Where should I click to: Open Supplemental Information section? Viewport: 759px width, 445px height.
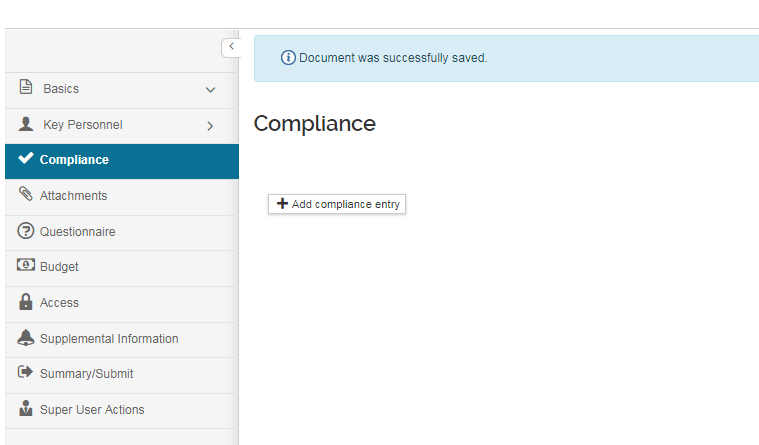122,340
